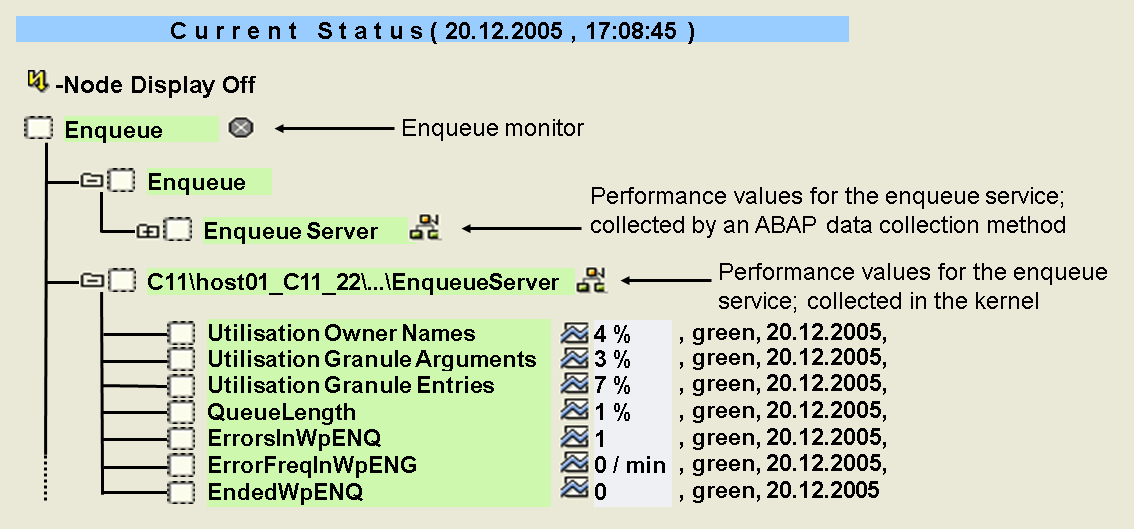Open the chart icon for QueueLength
The height and width of the screenshot is (529, 1134).
pos(575,411)
